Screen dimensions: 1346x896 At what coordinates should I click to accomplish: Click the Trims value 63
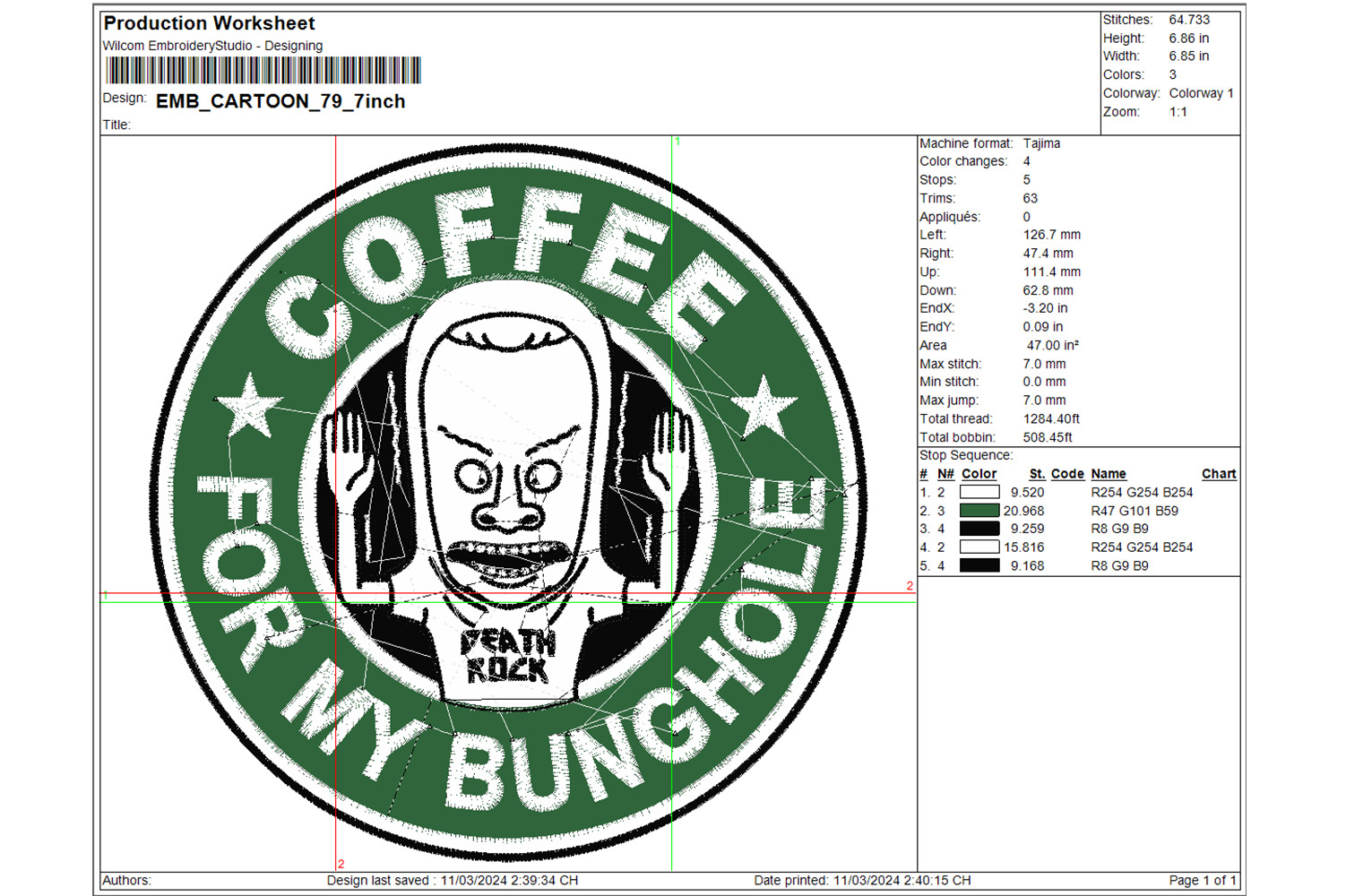click(1031, 198)
